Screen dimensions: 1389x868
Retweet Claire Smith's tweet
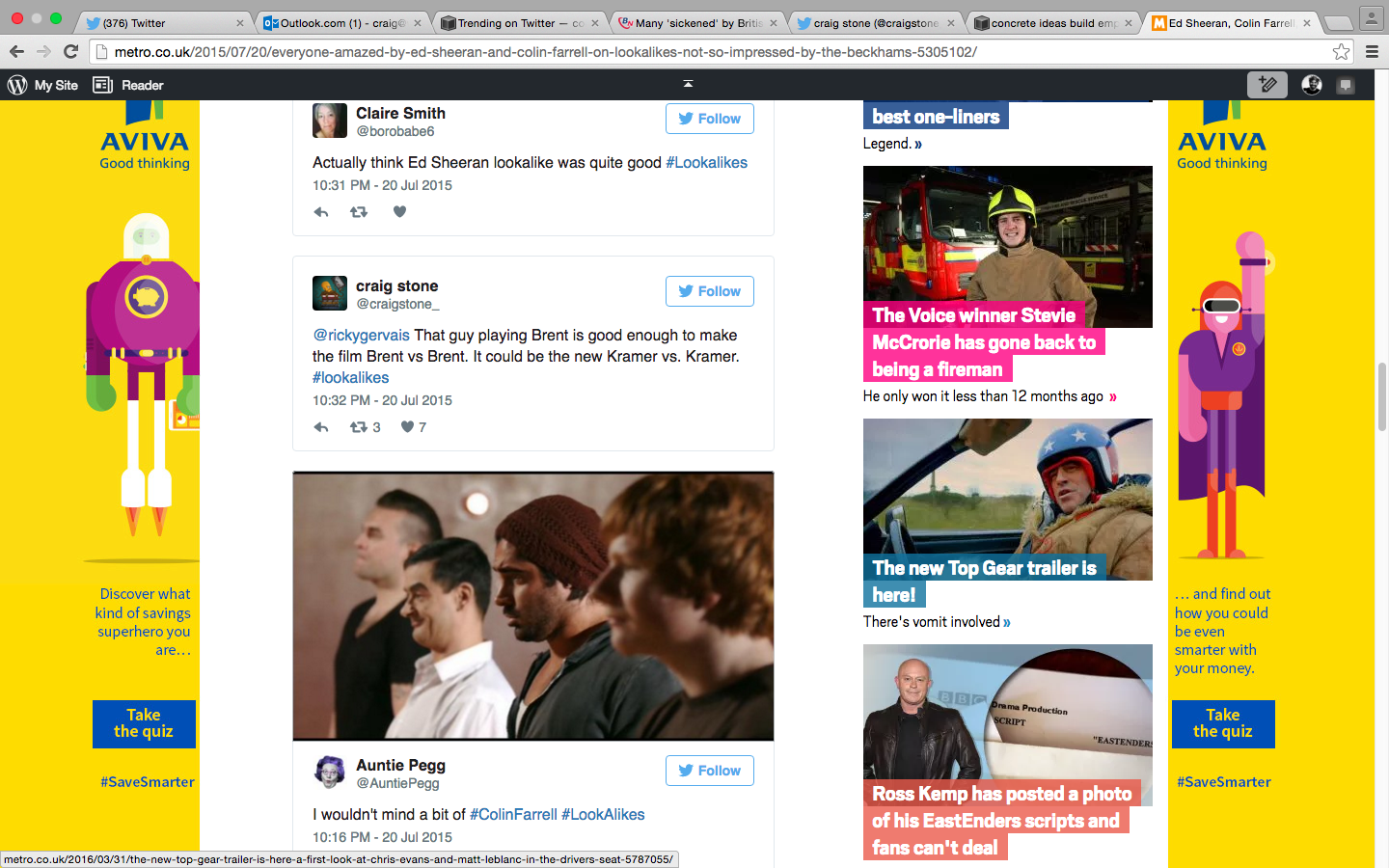(359, 212)
